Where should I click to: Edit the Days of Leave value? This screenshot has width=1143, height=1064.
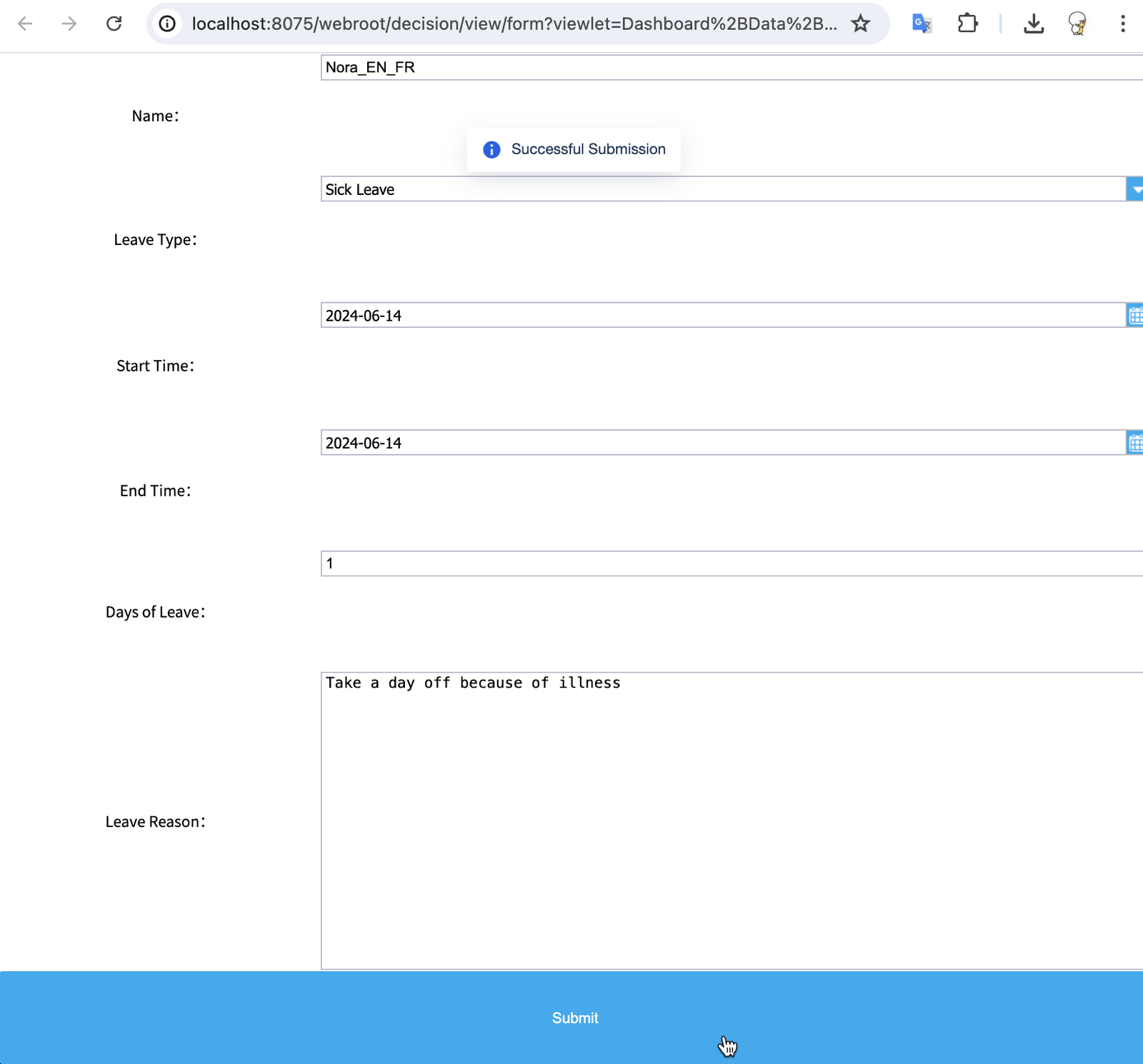click(643, 563)
